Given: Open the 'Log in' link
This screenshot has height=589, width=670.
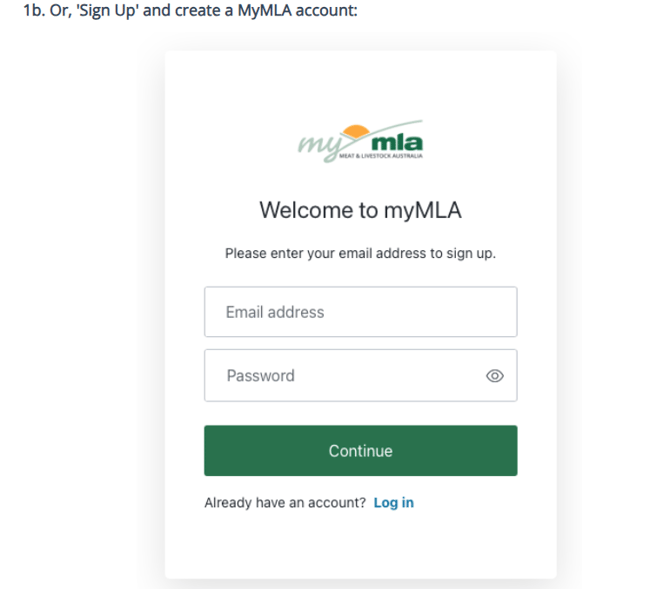Looking at the screenshot, I should click(393, 503).
